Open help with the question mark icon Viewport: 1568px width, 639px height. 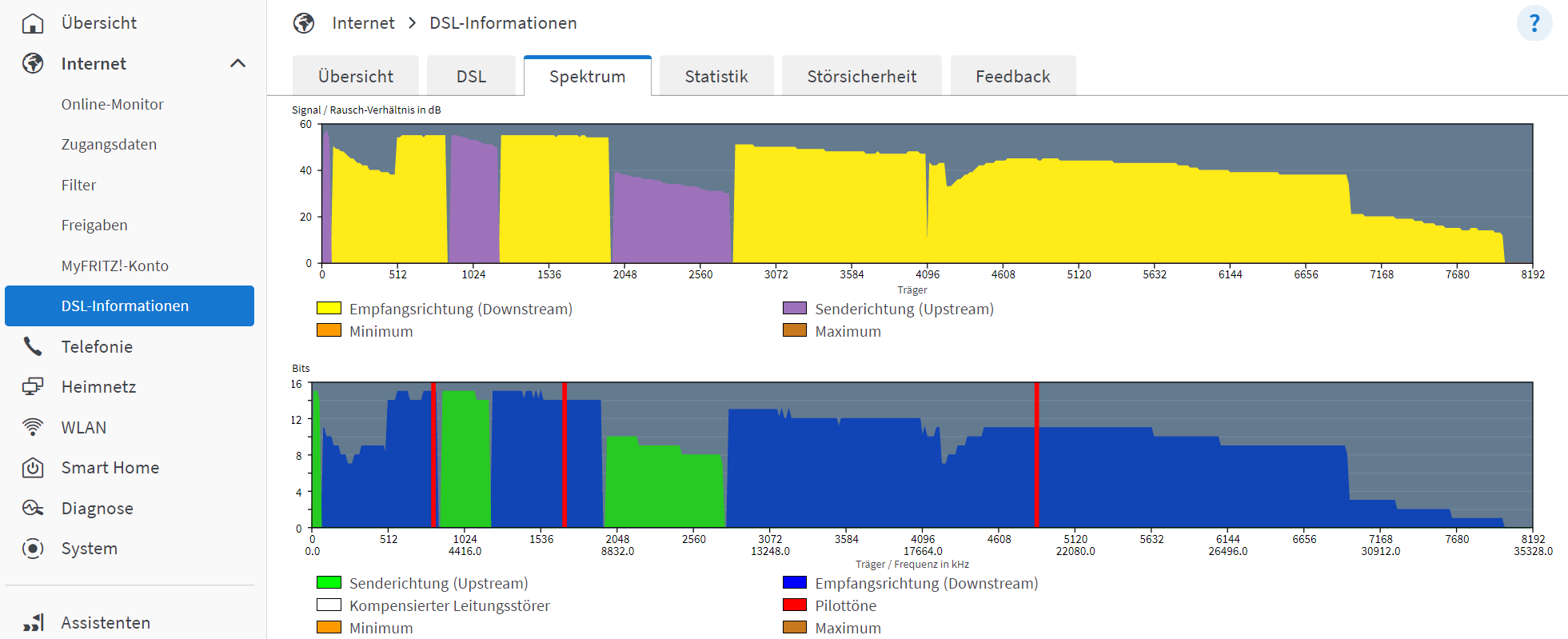[1534, 23]
